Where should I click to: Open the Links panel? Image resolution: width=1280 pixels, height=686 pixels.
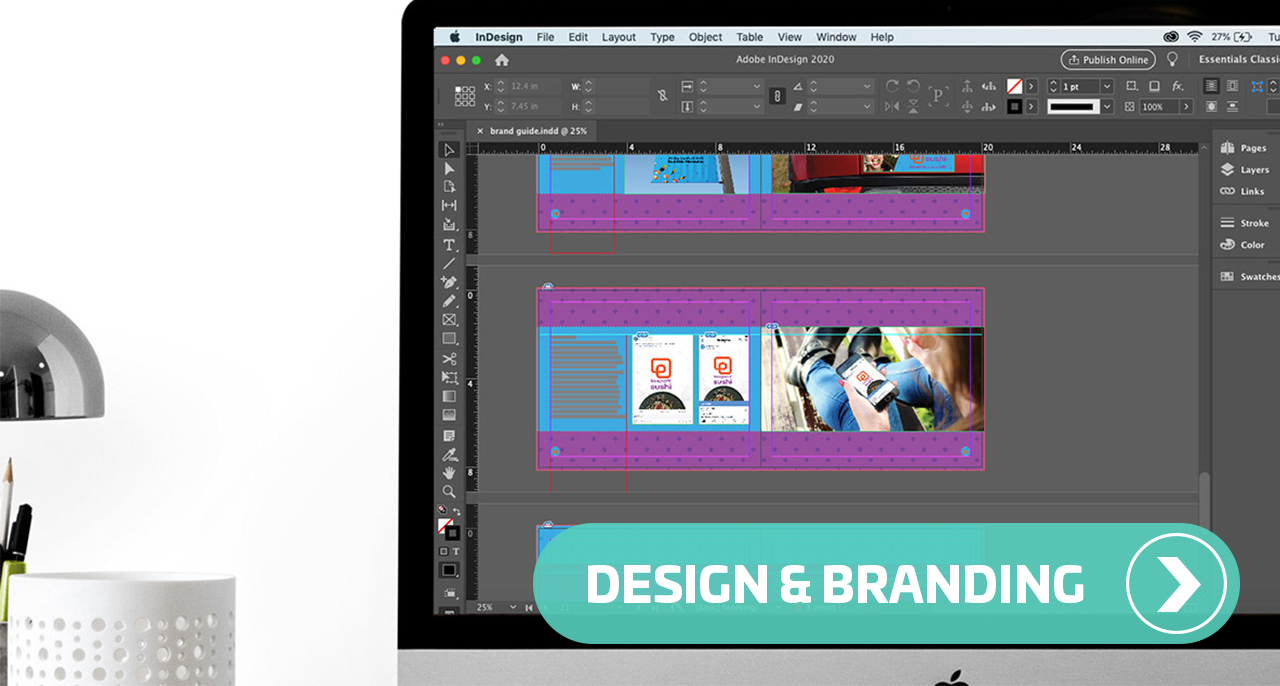[1250, 191]
